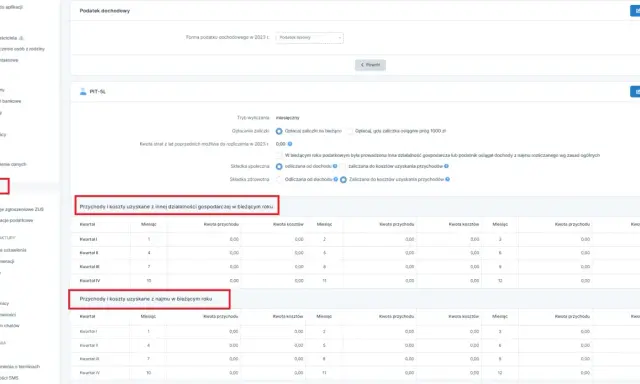The width and height of the screenshot is (640, 384).
Task: Click month 2 cost amount in rental table
Action: pos(474,331)
